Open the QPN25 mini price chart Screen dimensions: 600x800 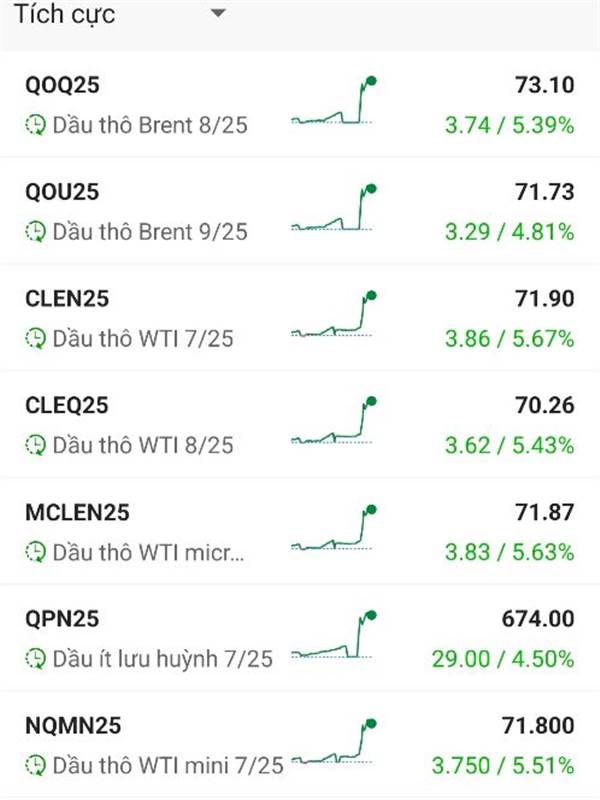tap(334, 634)
